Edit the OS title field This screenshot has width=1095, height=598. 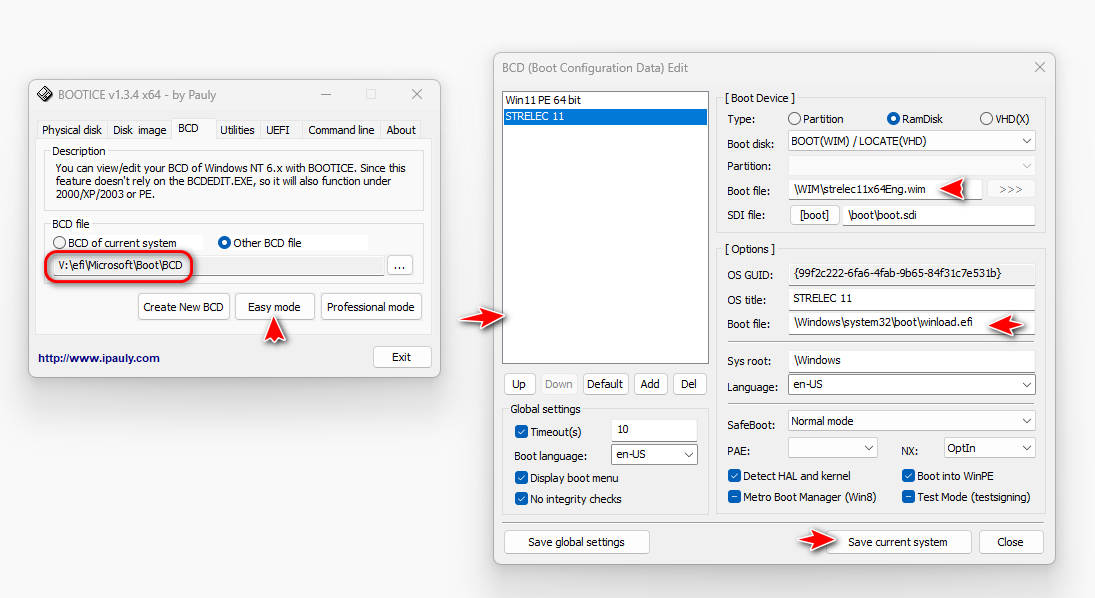point(911,299)
